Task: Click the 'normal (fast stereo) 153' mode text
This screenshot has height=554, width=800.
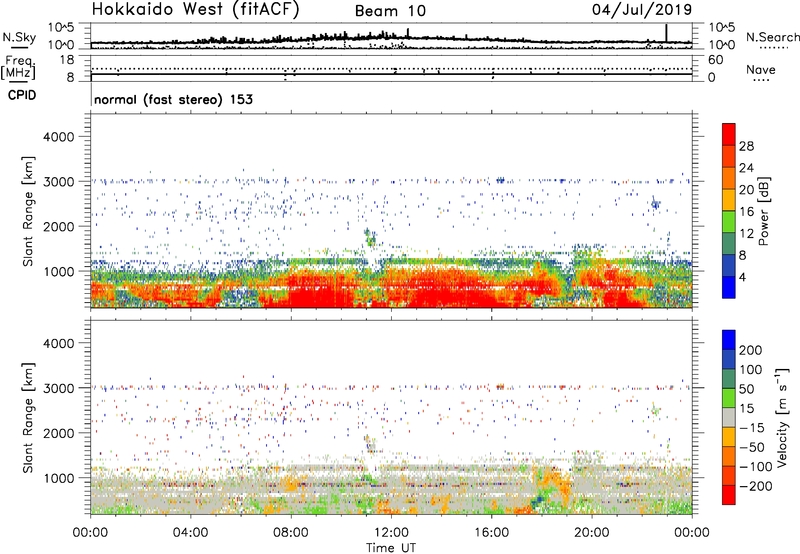Action: [x=173, y=99]
